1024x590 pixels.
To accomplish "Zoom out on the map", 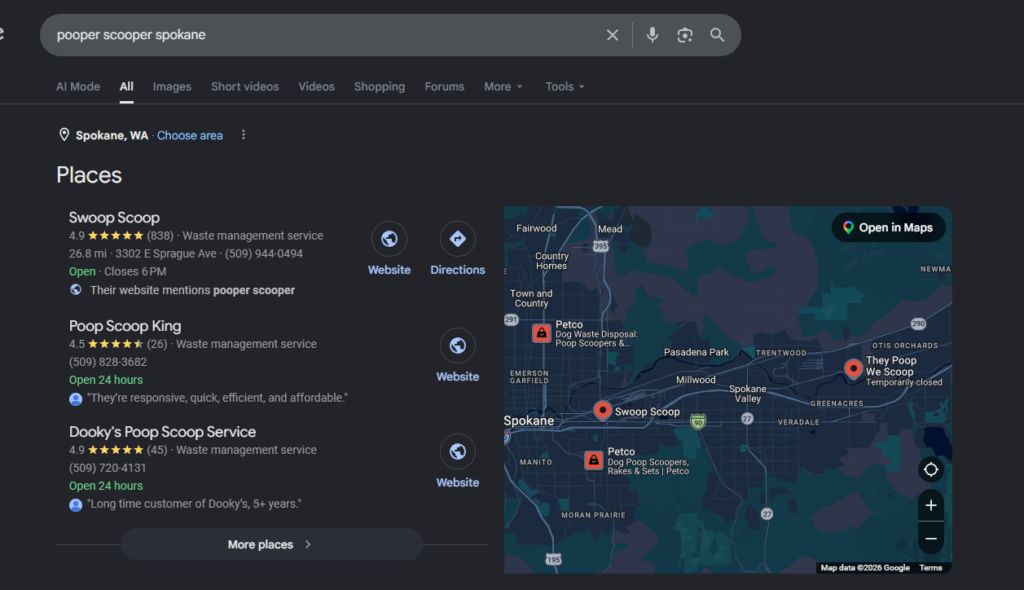I will pyautogui.click(x=931, y=538).
